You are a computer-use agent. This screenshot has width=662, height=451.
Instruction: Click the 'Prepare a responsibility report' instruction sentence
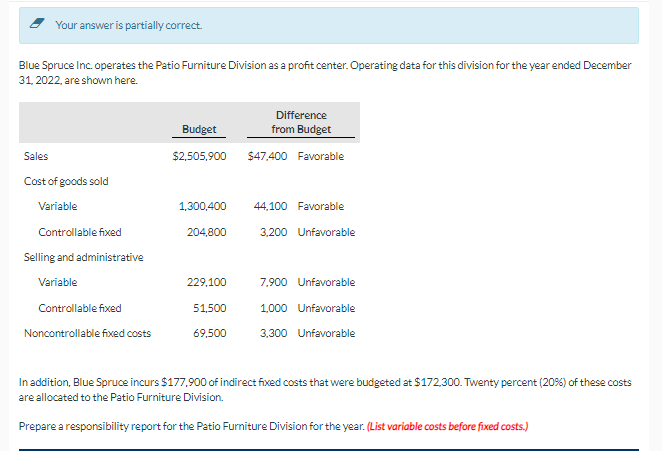coord(192,427)
